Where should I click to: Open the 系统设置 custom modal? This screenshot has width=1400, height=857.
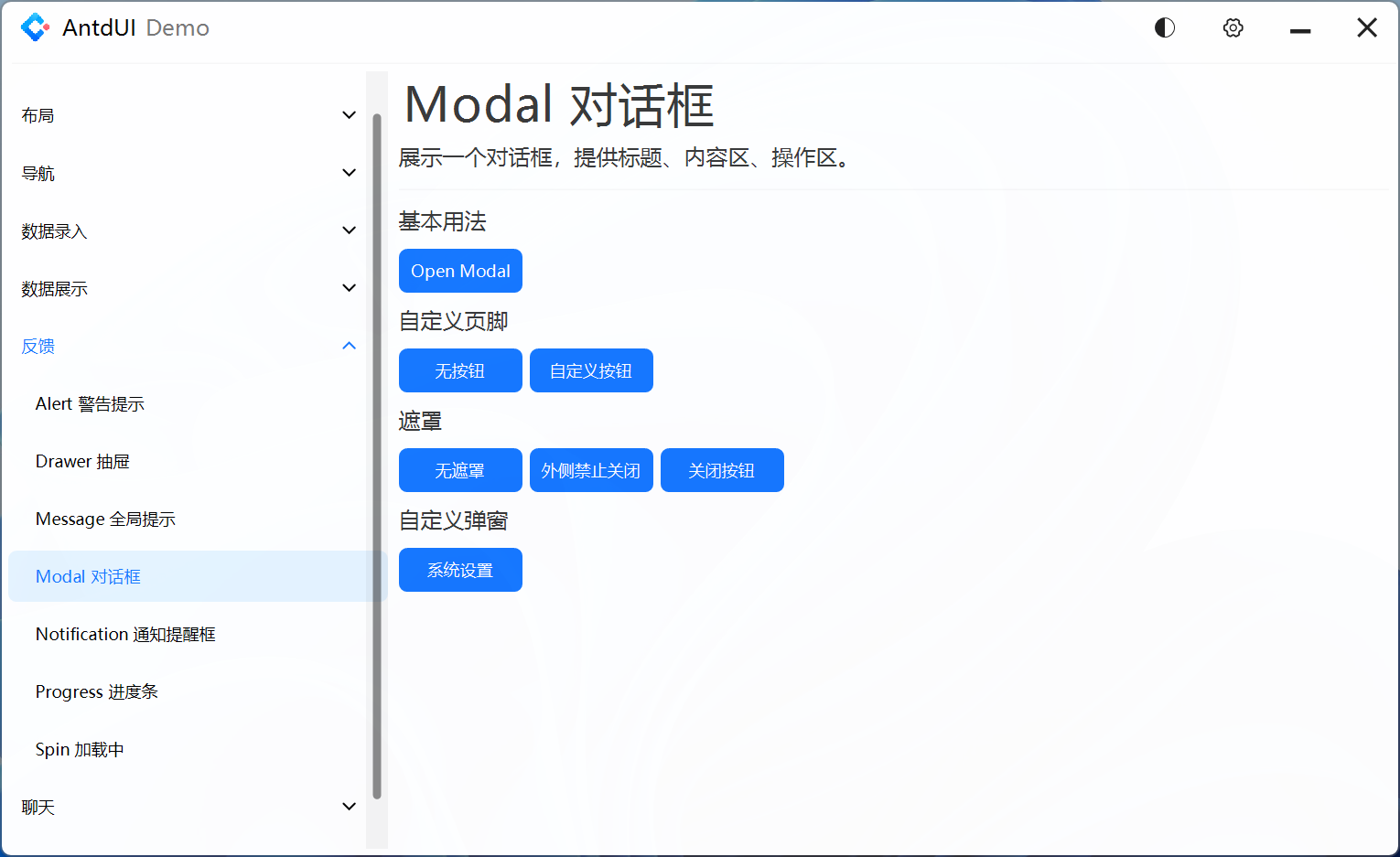(x=460, y=570)
